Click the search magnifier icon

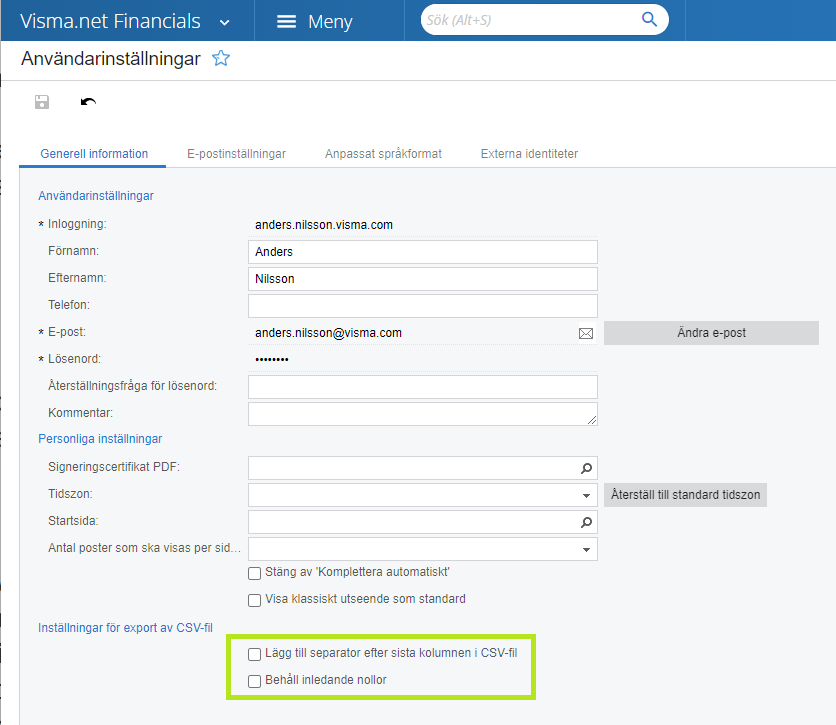pyautogui.click(x=650, y=20)
